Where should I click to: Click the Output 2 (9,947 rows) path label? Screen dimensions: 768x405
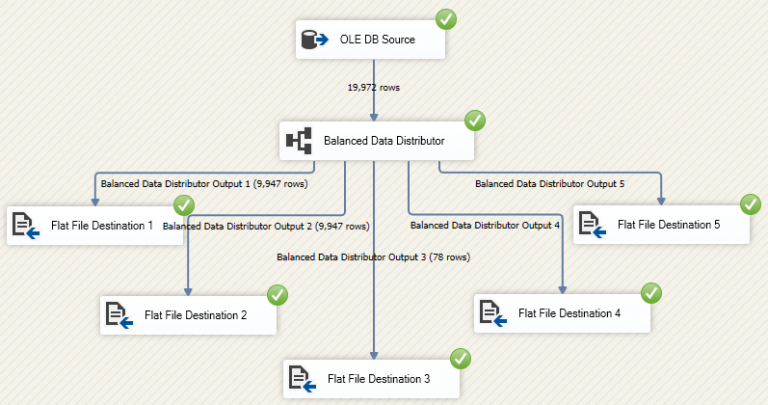[266, 226]
